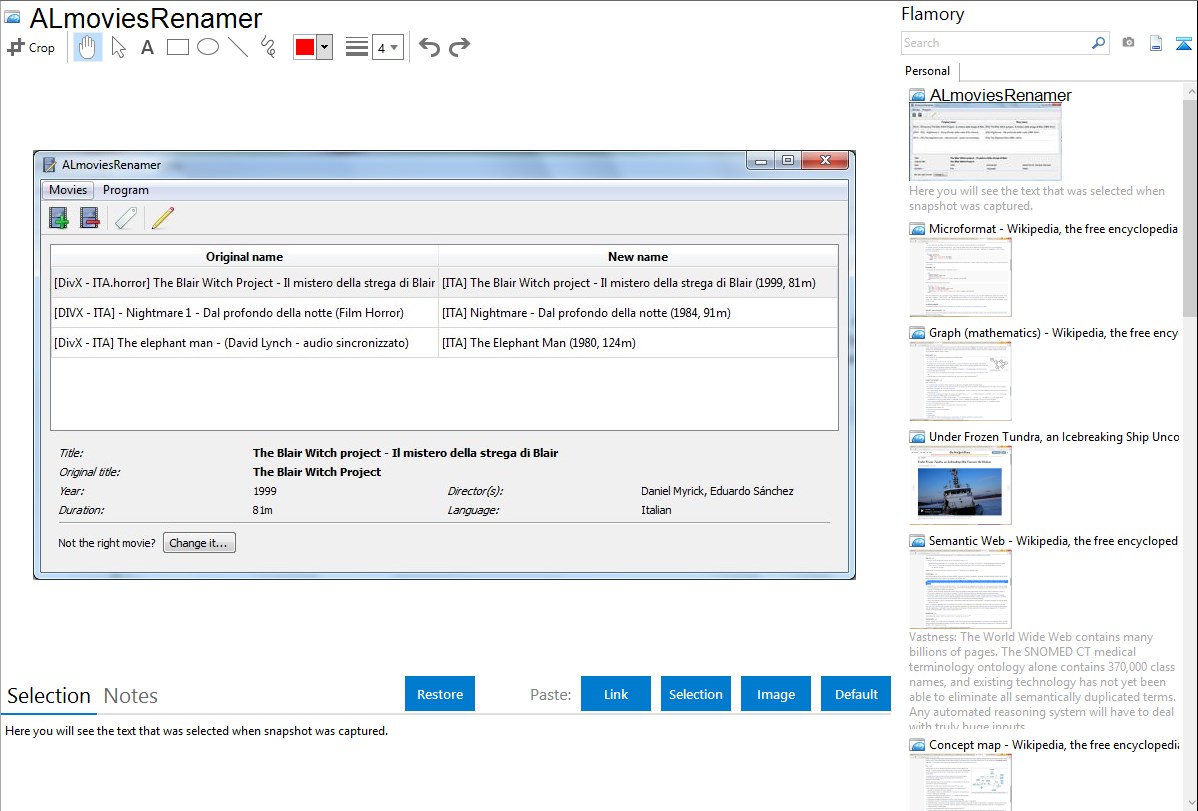The image size is (1198, 811).
Task: Switch to the Notes tab
Action: 131,696
